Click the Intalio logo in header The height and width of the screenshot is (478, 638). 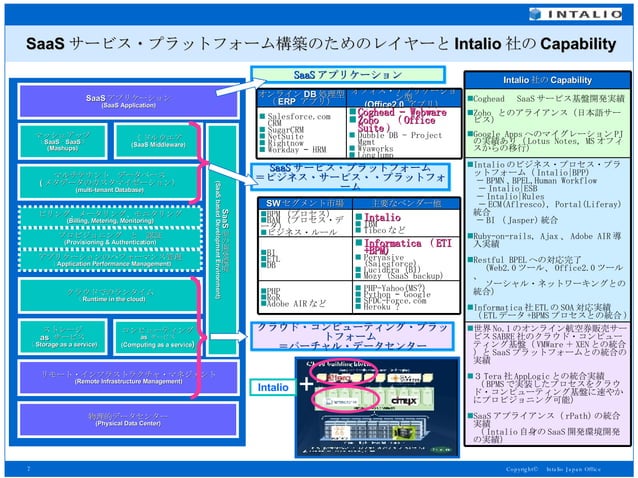[576, 14]
